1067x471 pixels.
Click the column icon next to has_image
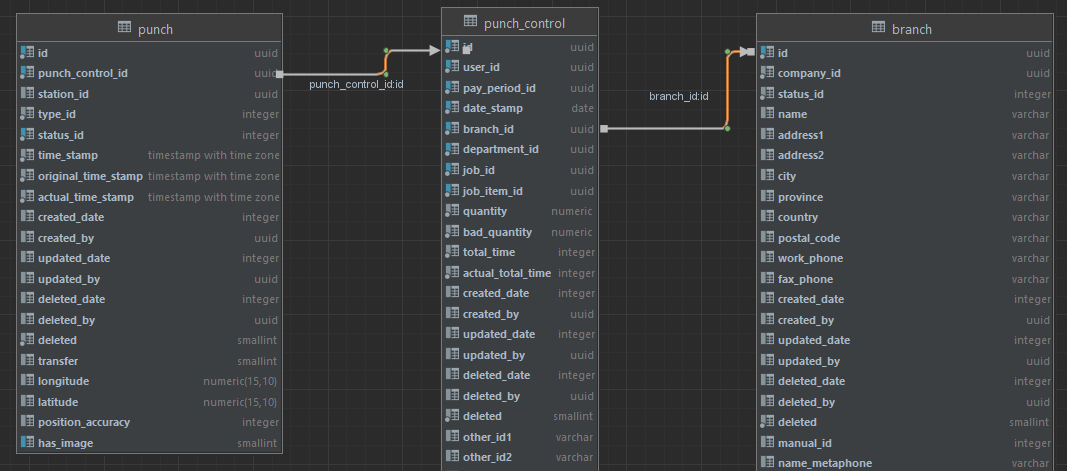point(27,443)
